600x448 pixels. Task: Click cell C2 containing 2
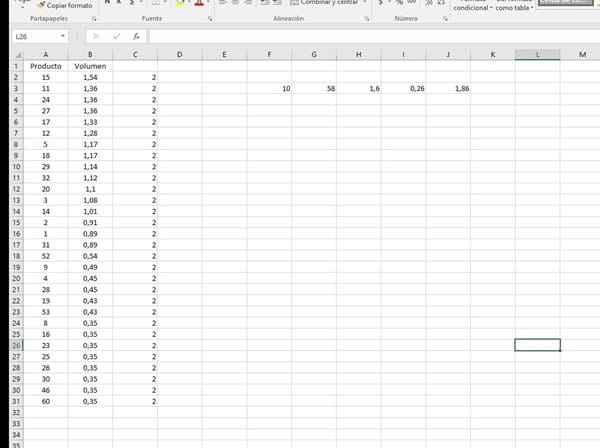(135, 77)
